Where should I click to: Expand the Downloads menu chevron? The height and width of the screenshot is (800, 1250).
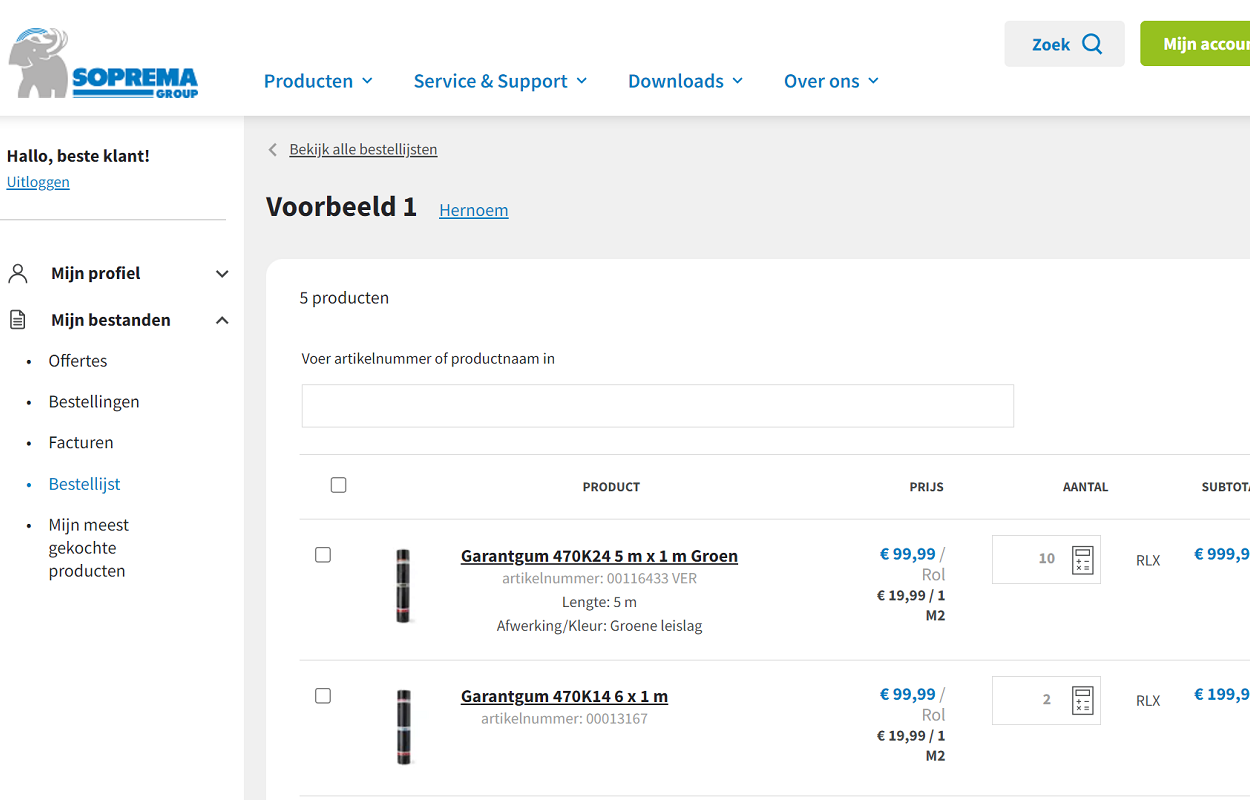coord(738,81)
